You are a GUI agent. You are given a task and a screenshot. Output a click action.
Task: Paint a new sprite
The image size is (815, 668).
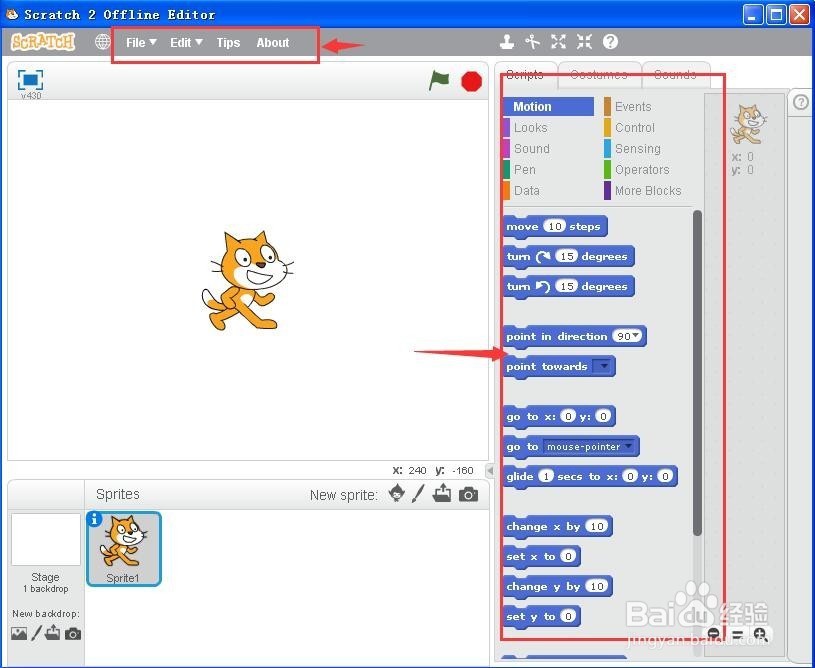418,493
